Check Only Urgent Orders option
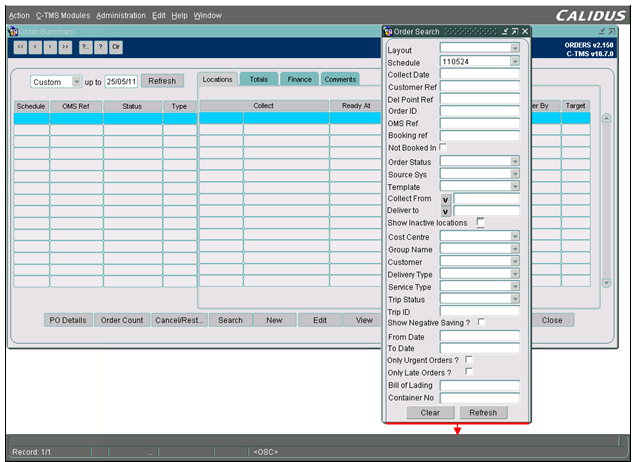The height and width of the screenshot is (462, 632). pos(469,359)
